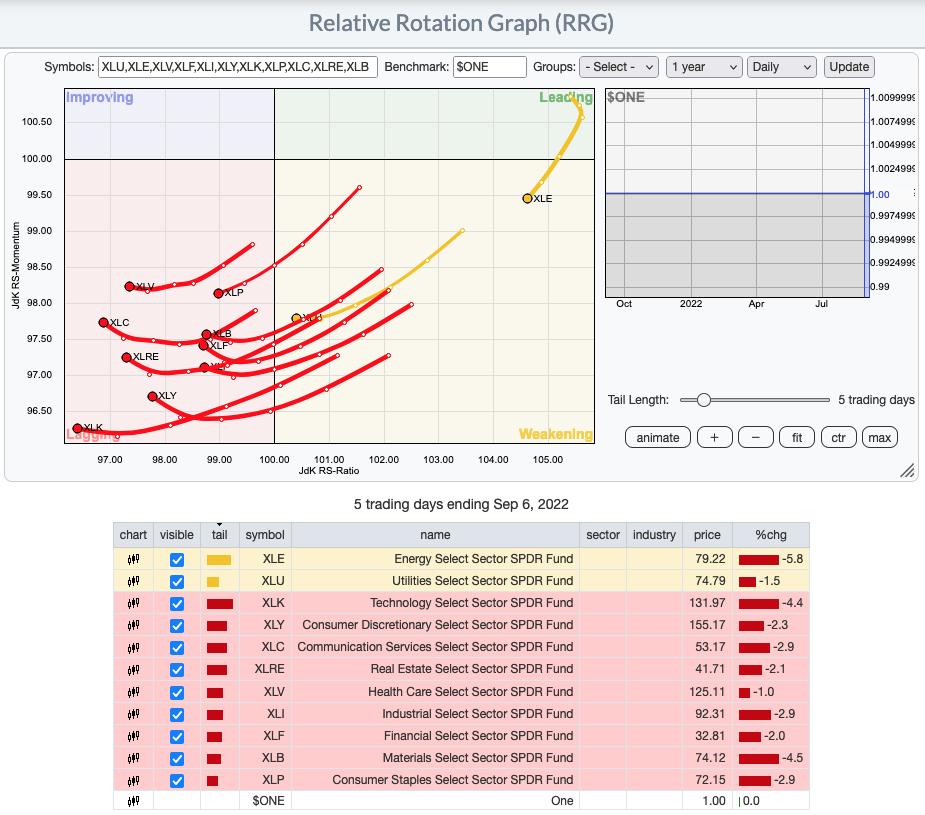
Task: Select Technology Select Sector SPDR Fund name
Action: click(x=472, y=603)
